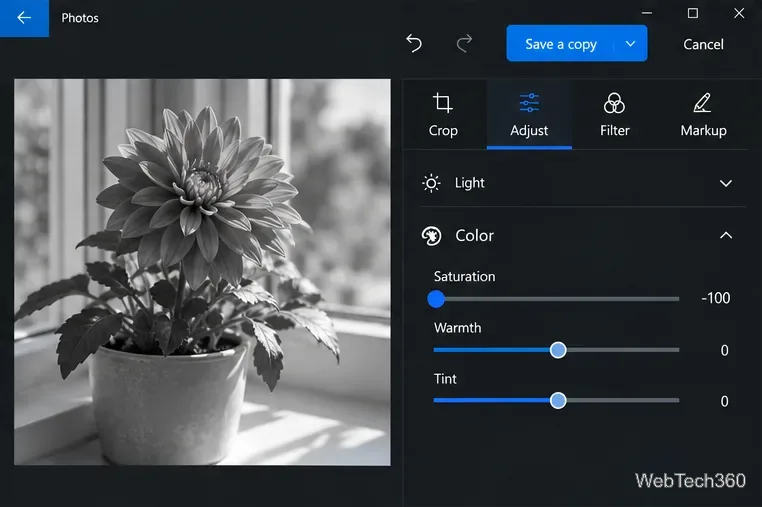
Task: Open the Save a copy dropdown arrow
Action: pos(630,44)
